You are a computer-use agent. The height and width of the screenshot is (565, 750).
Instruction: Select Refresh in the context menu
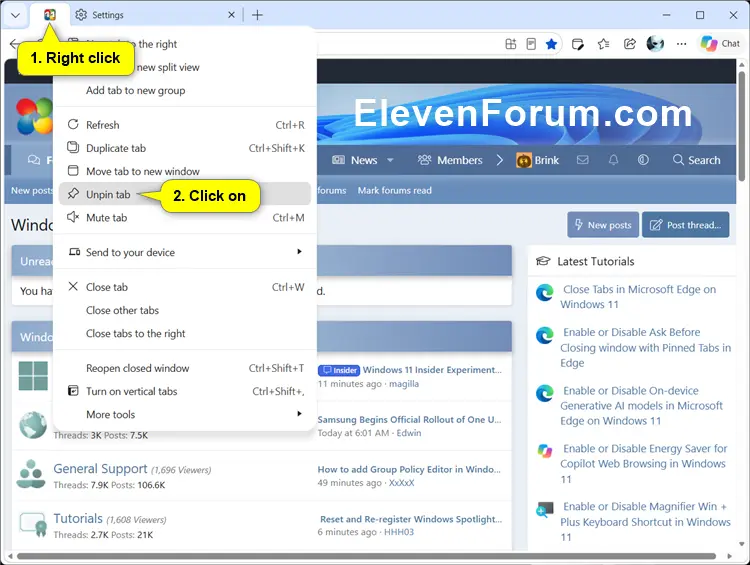tap(184, 125)
